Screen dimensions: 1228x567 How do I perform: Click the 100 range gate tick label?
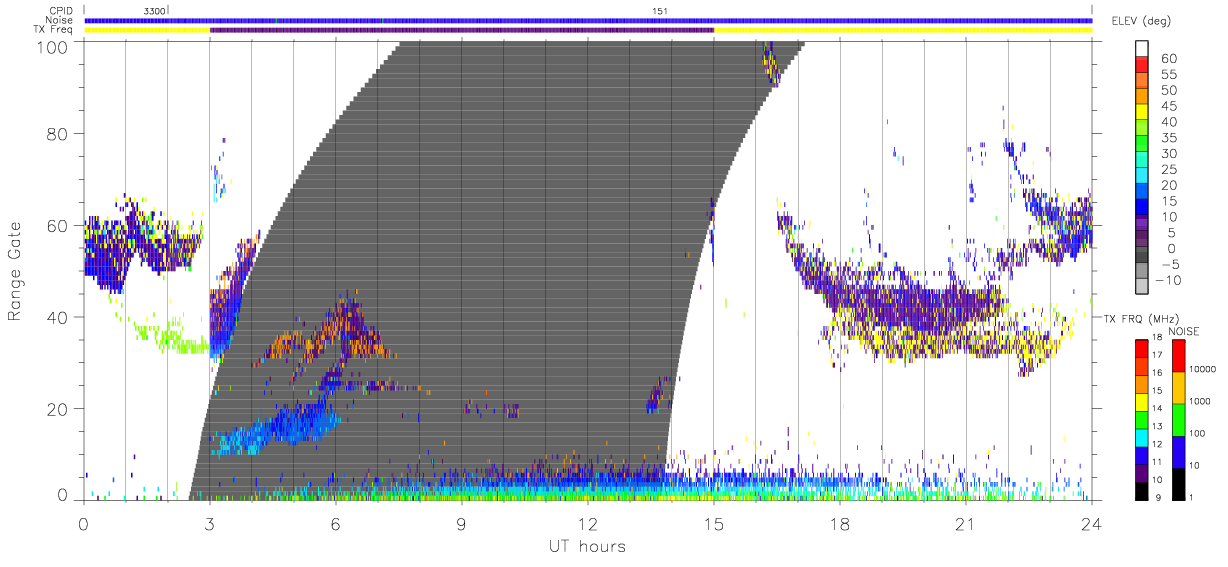coord(52,47)
